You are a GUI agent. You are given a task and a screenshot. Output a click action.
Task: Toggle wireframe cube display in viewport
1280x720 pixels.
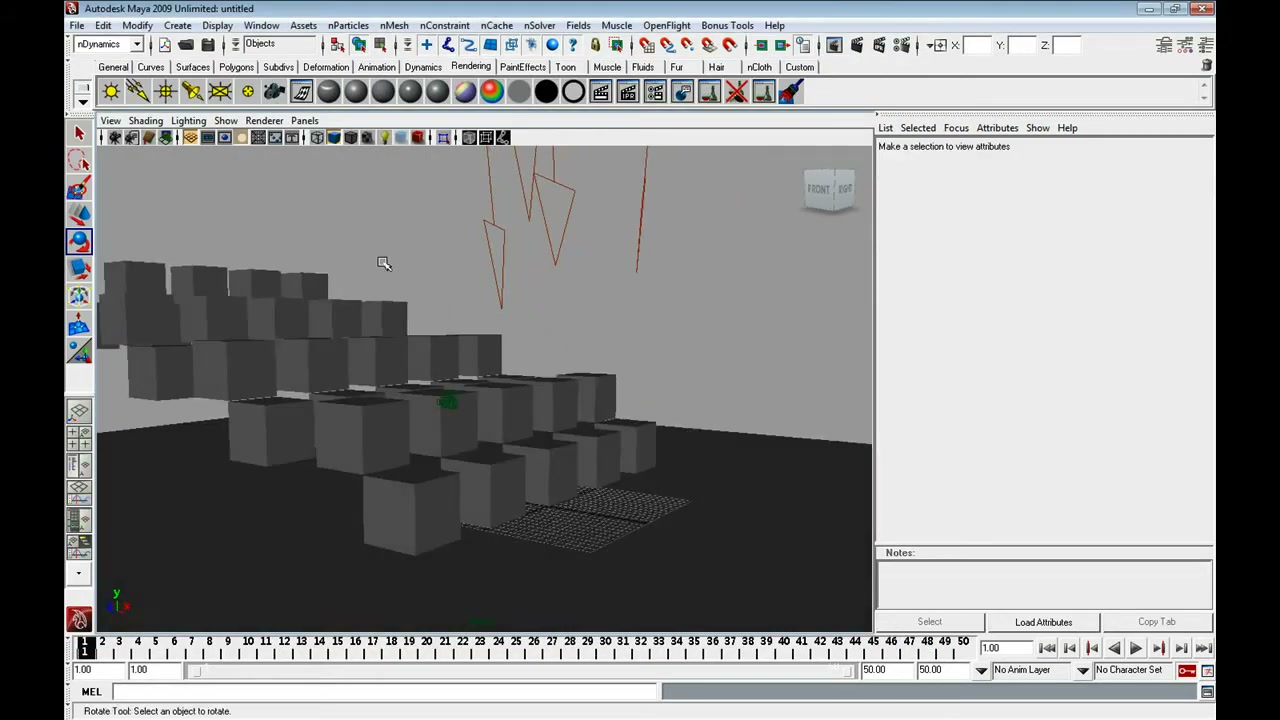pyautogui.click(x=317, y=138)
